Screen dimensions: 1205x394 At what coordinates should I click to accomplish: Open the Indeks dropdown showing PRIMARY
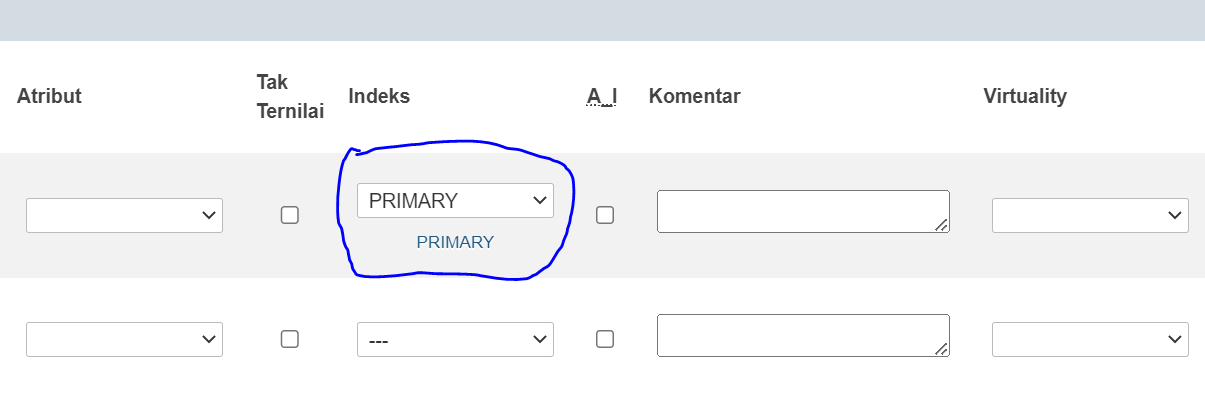(455, 200)
